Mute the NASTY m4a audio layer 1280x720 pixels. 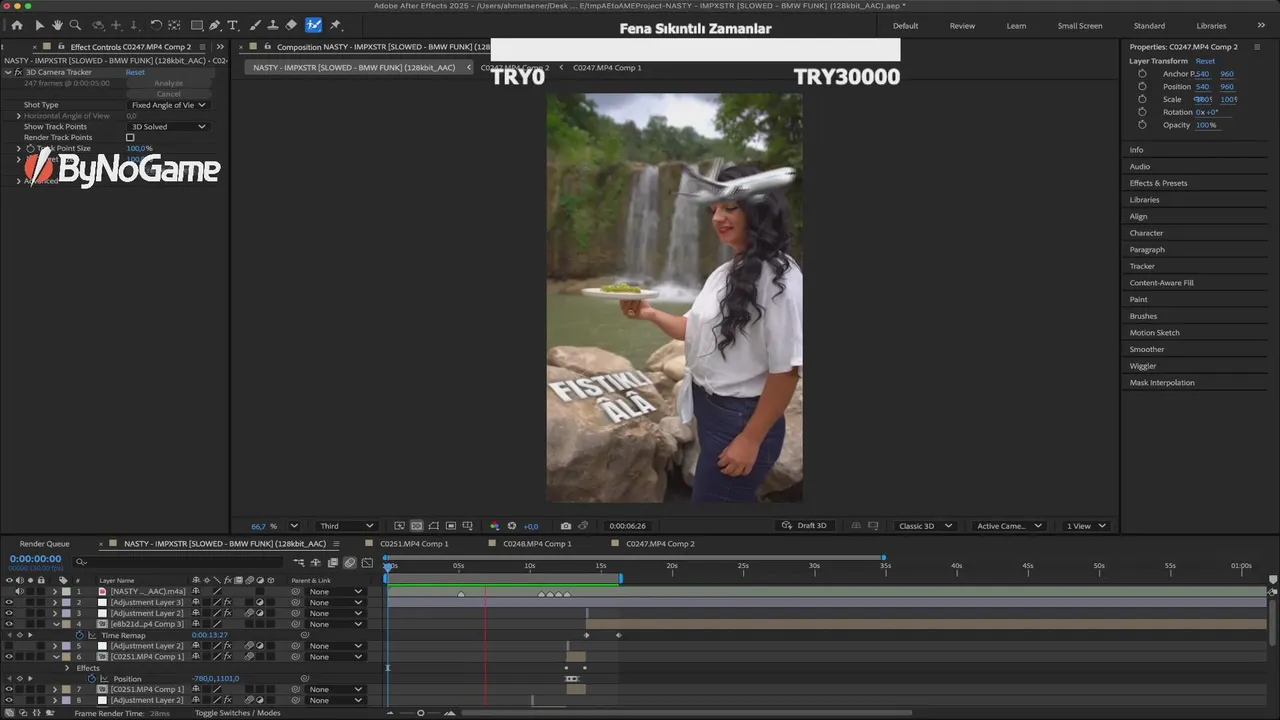tap(19, 592)
